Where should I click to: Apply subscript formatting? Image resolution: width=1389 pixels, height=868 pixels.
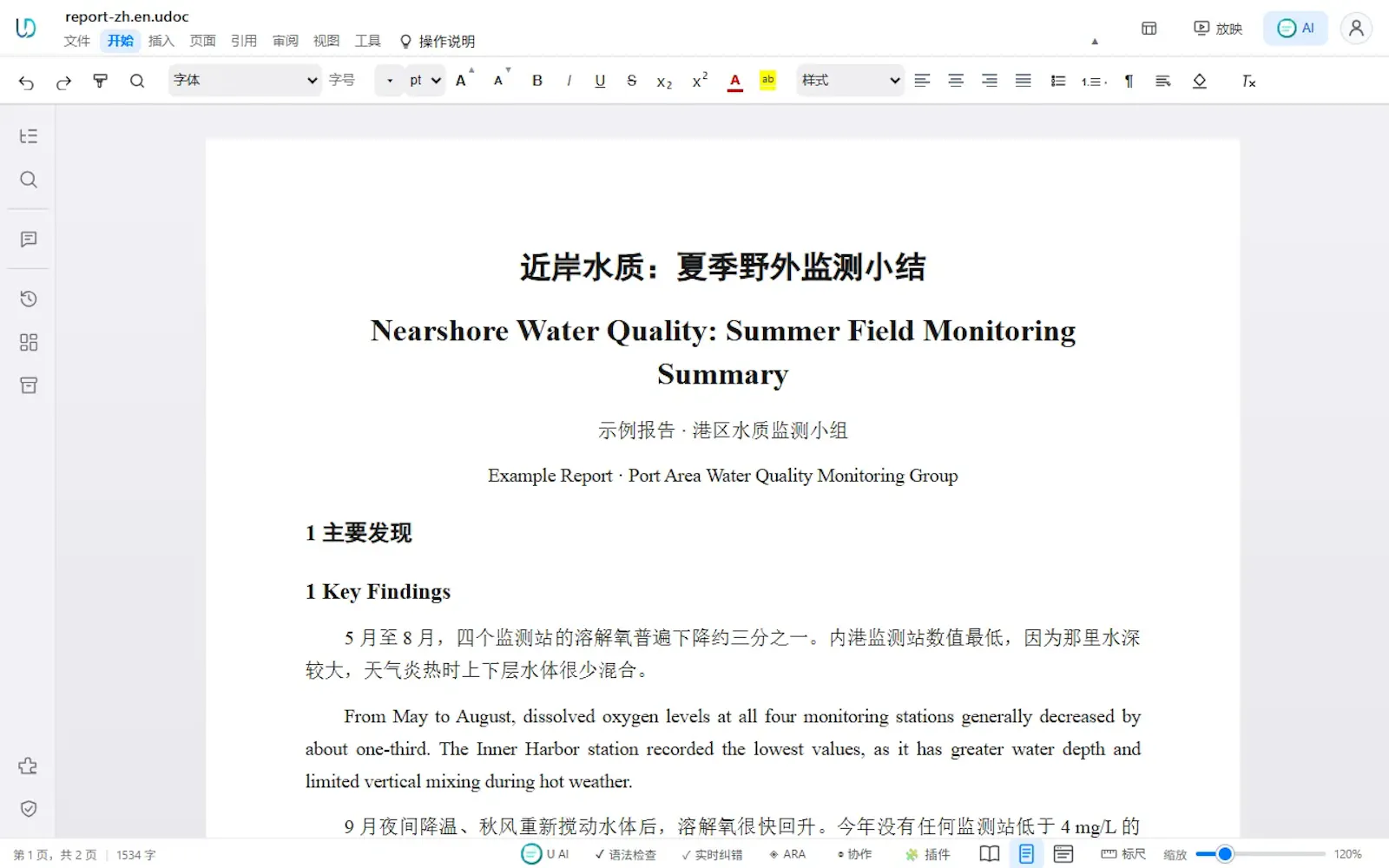pos(664,81)
